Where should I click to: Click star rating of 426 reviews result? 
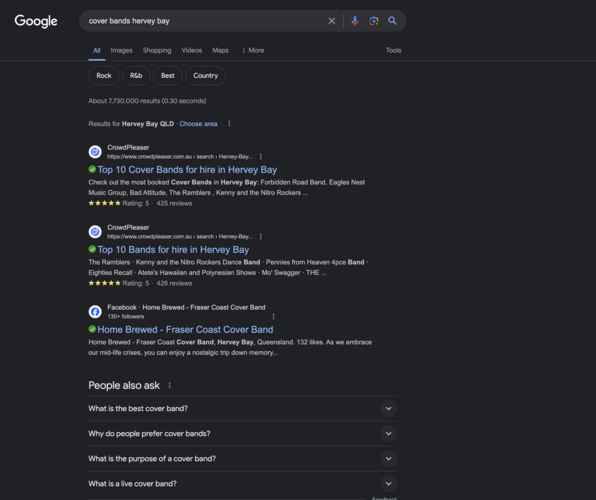click(x=105, y=283)
